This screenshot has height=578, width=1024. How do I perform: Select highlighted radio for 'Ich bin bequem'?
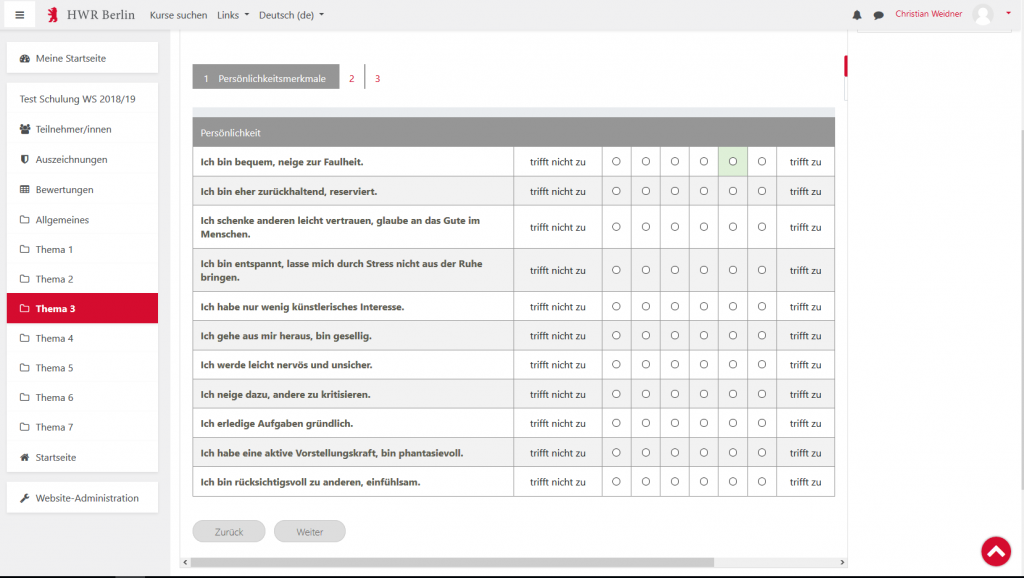[733, 161]
